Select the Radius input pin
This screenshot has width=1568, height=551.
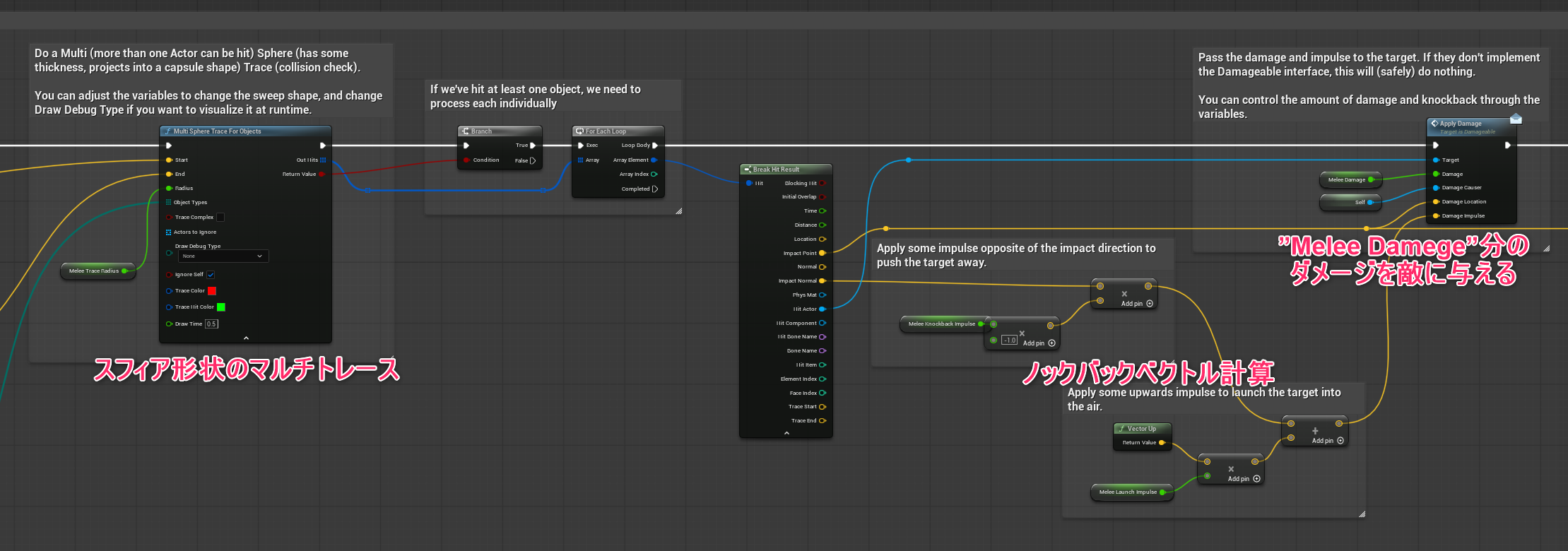169,188
